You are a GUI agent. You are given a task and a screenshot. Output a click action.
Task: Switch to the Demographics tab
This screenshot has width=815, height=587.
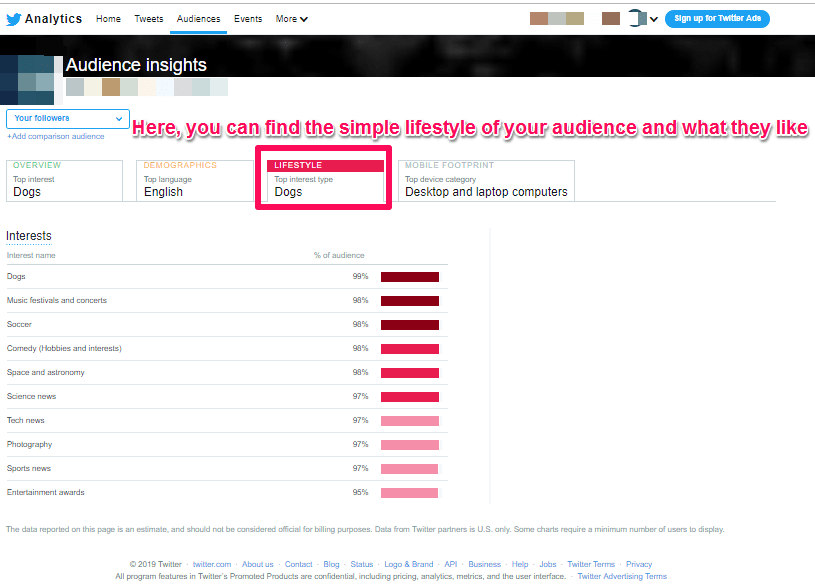point(195,180)
